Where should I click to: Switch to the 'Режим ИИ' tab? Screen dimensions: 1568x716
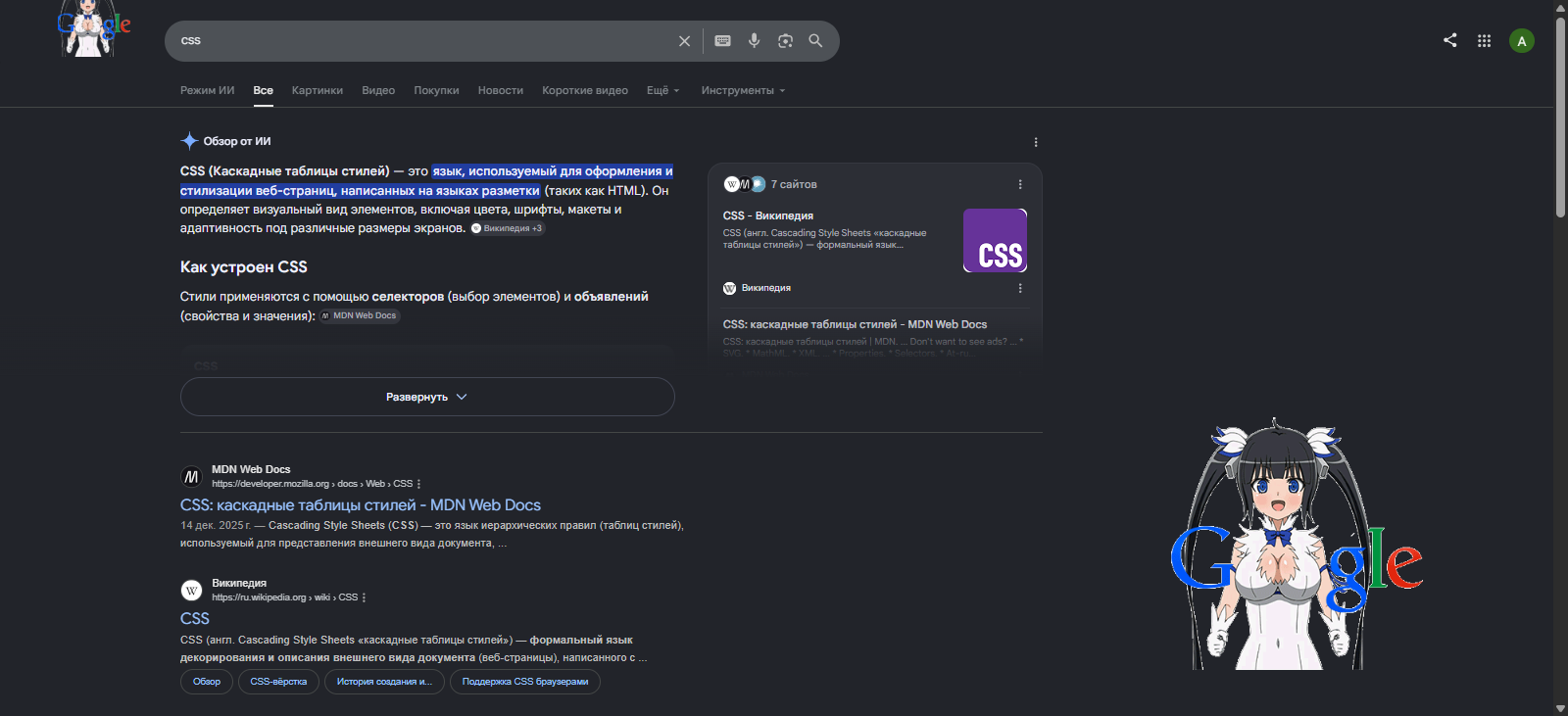click(208, 90)
